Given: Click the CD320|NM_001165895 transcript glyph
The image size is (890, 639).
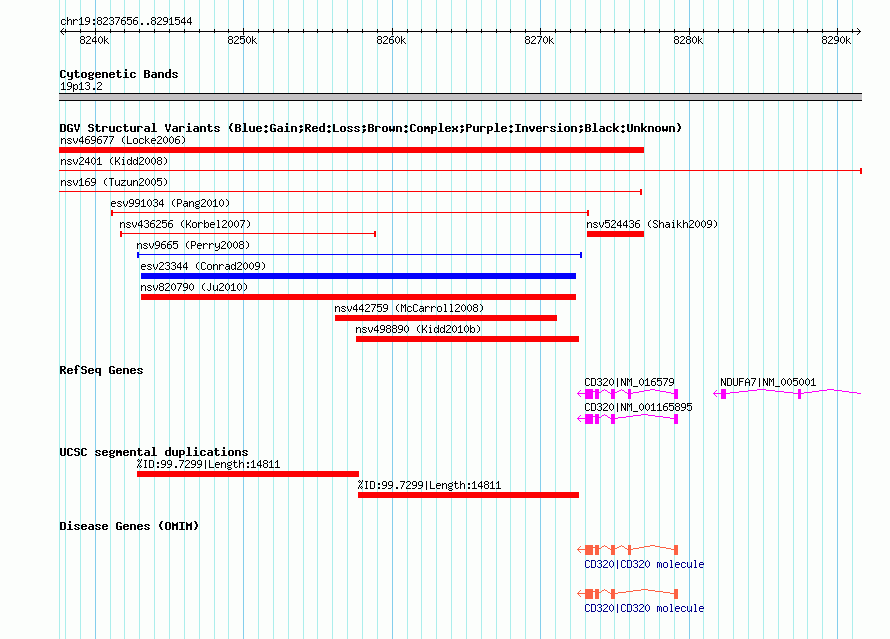Looking at the screenshot, I should pyautogui.click(x=628, y=419).
